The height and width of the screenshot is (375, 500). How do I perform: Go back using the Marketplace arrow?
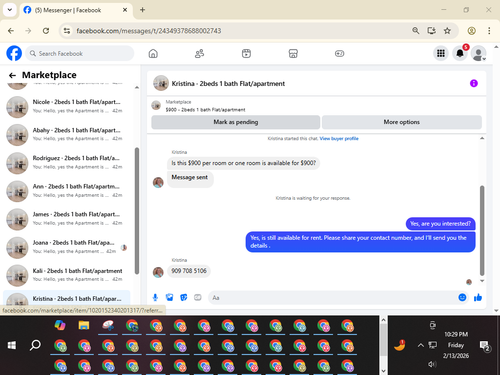click(x=12, y=75)
